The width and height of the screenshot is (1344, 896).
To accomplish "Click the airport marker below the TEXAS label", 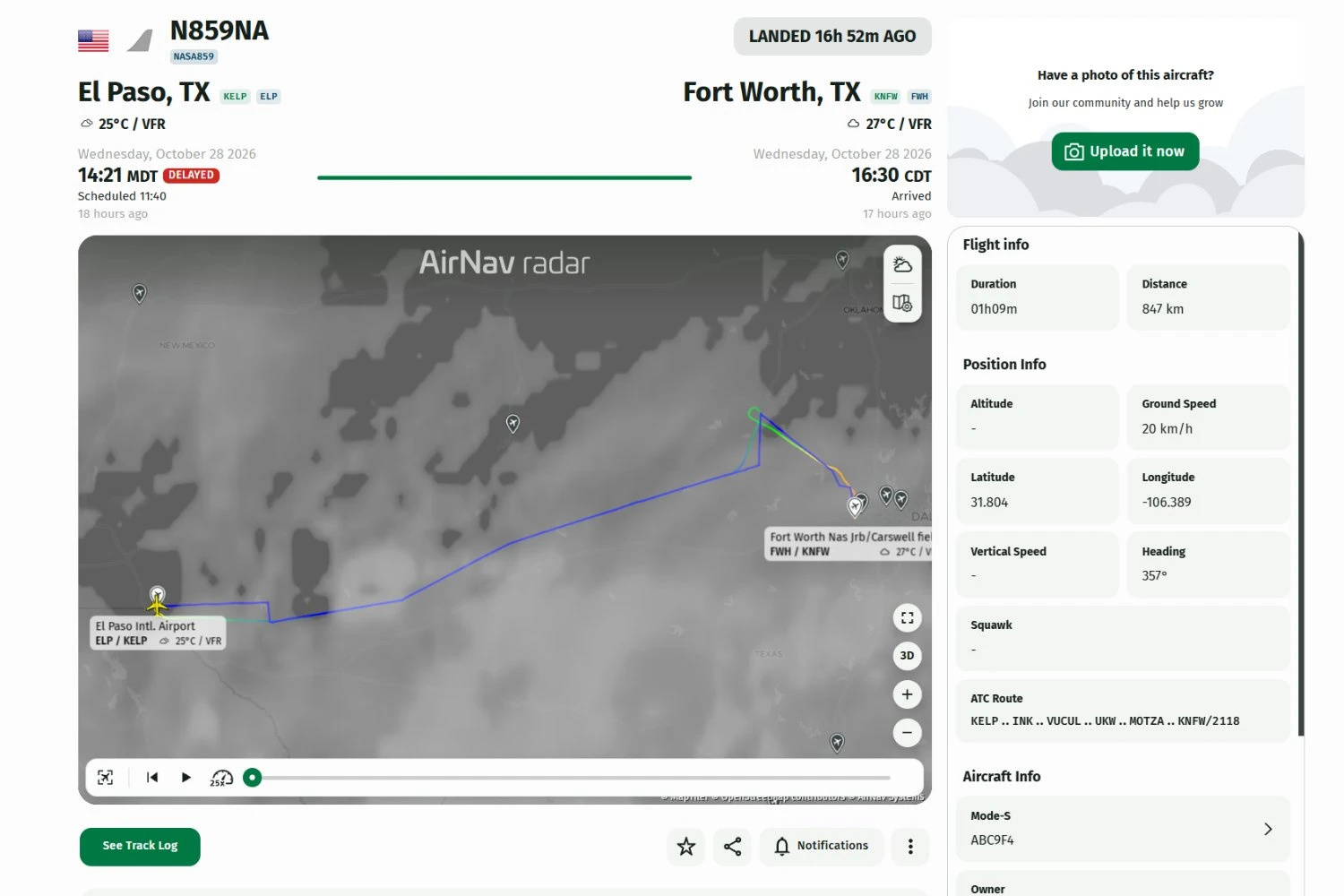I will pyautogui.click(x=837, y=742).
